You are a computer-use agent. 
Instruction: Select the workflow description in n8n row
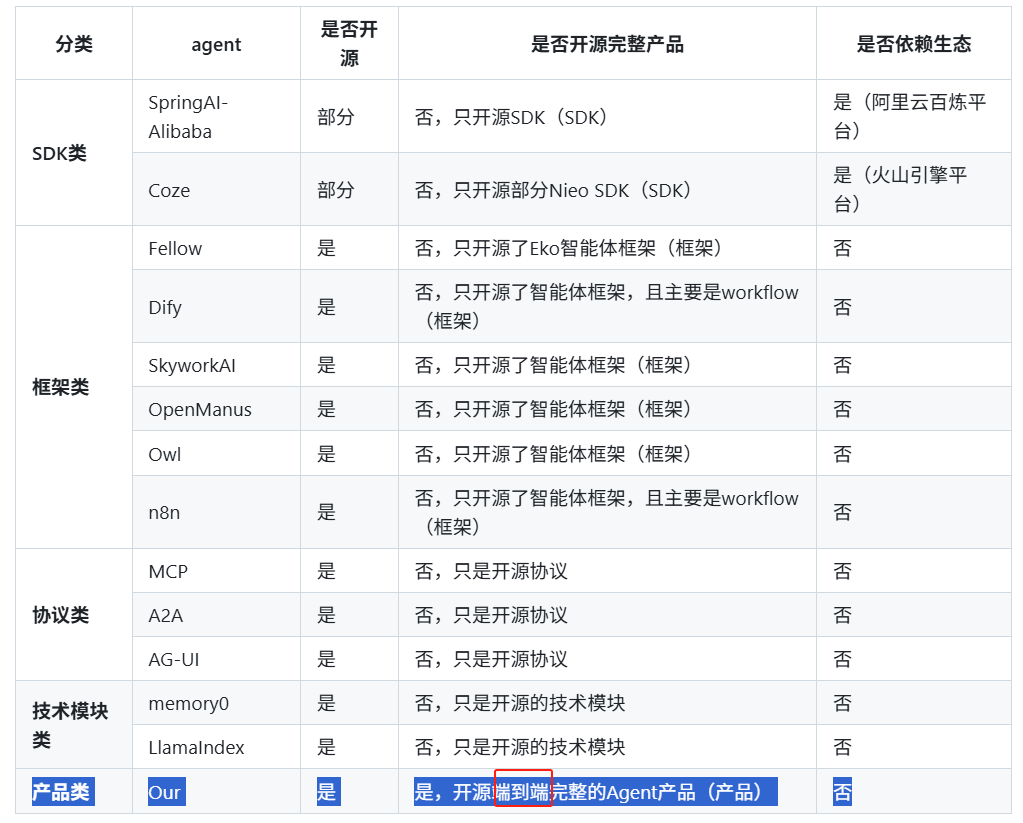[607, 512]
